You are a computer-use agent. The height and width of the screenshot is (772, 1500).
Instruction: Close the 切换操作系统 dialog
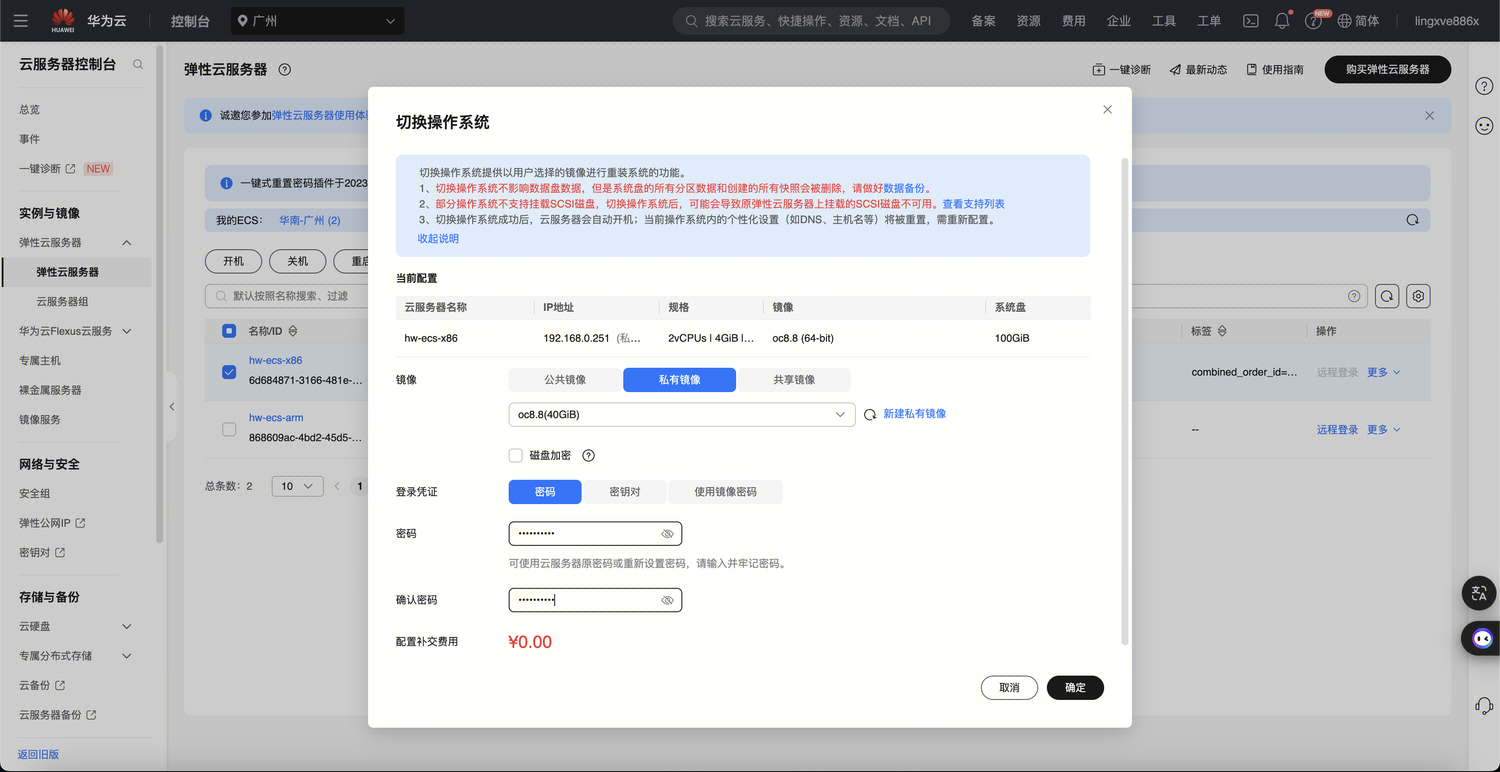1107,110
